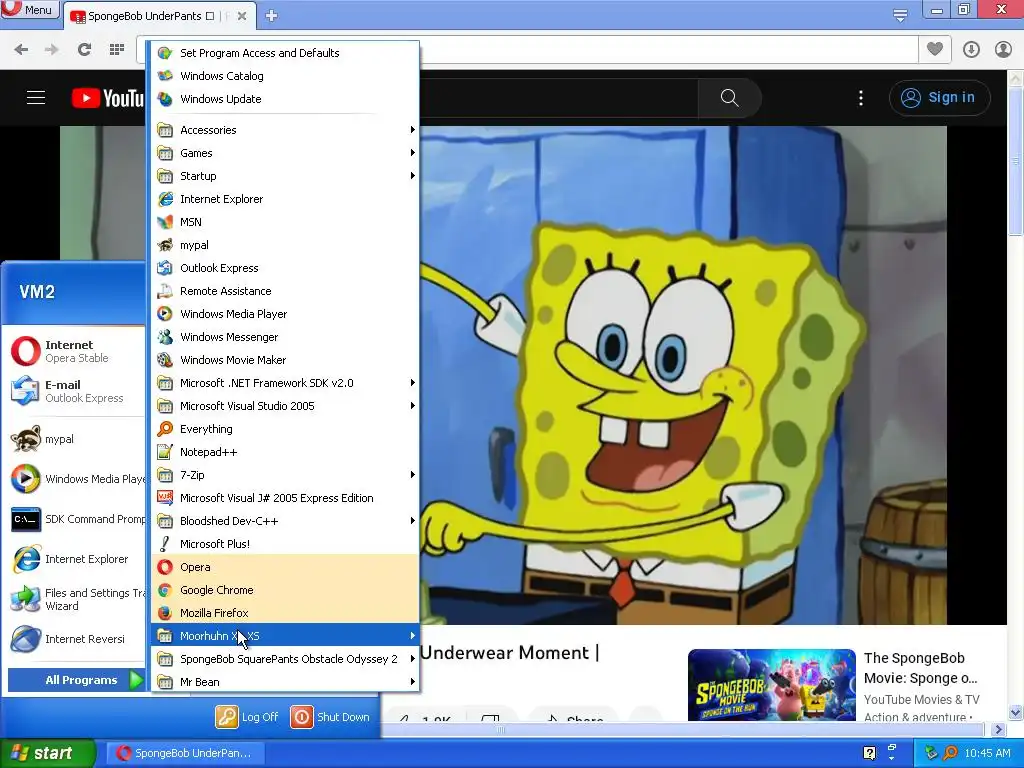This screenshot has width=1024, height=768.
Task: Select the SpongeBob UnderPants browser tab
Action: tap(159, 16)
